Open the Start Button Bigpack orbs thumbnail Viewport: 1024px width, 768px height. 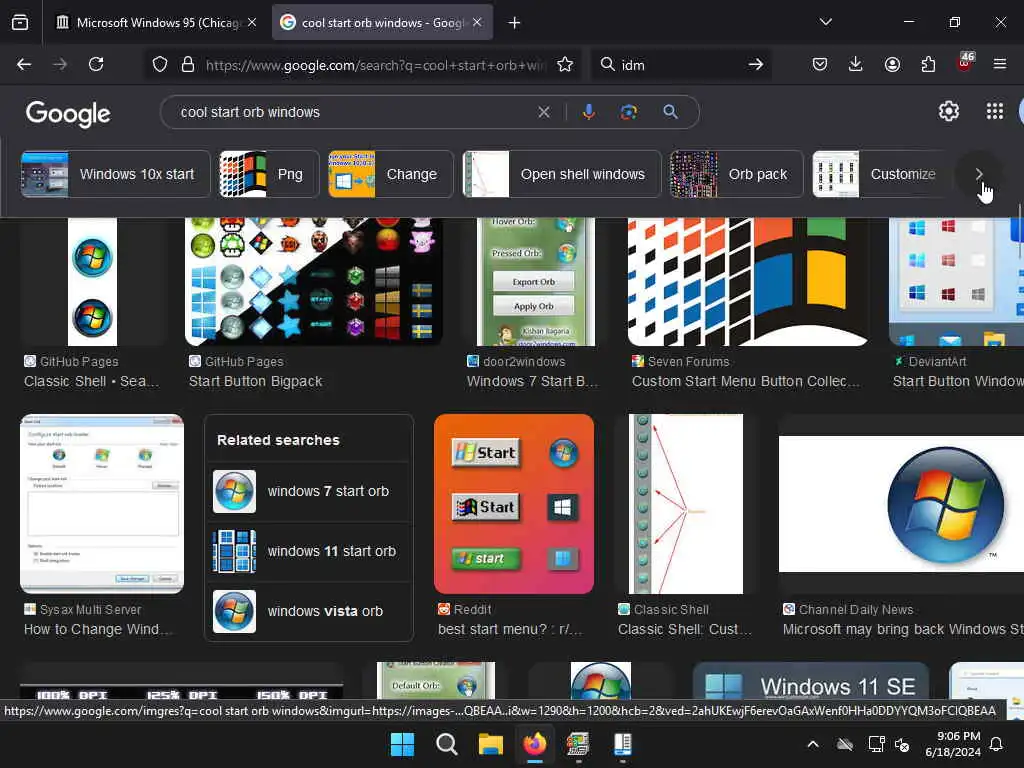click(x=314, y=281)
